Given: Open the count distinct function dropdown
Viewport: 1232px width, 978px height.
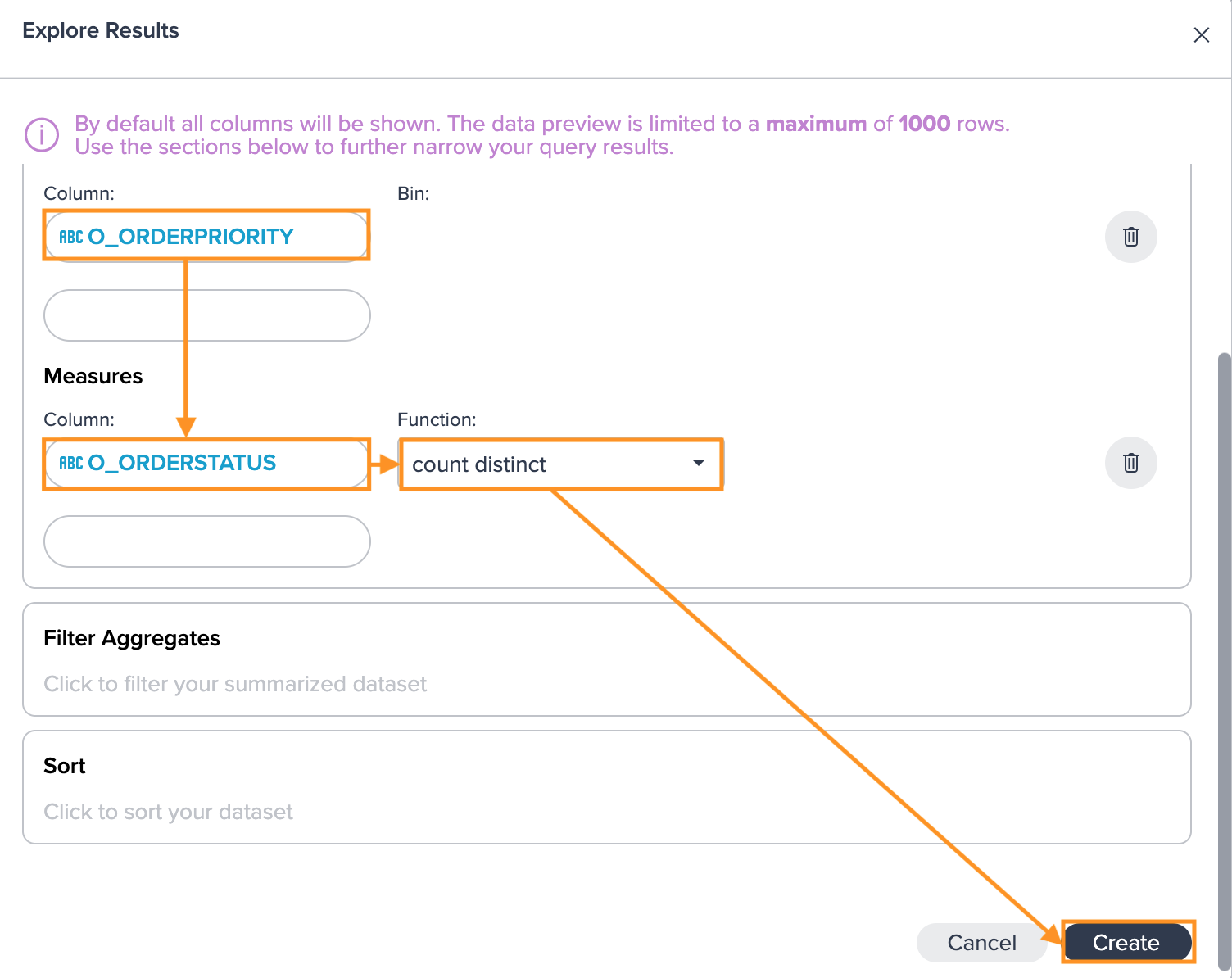Looking at the screenshot, I should pos(561,464).
